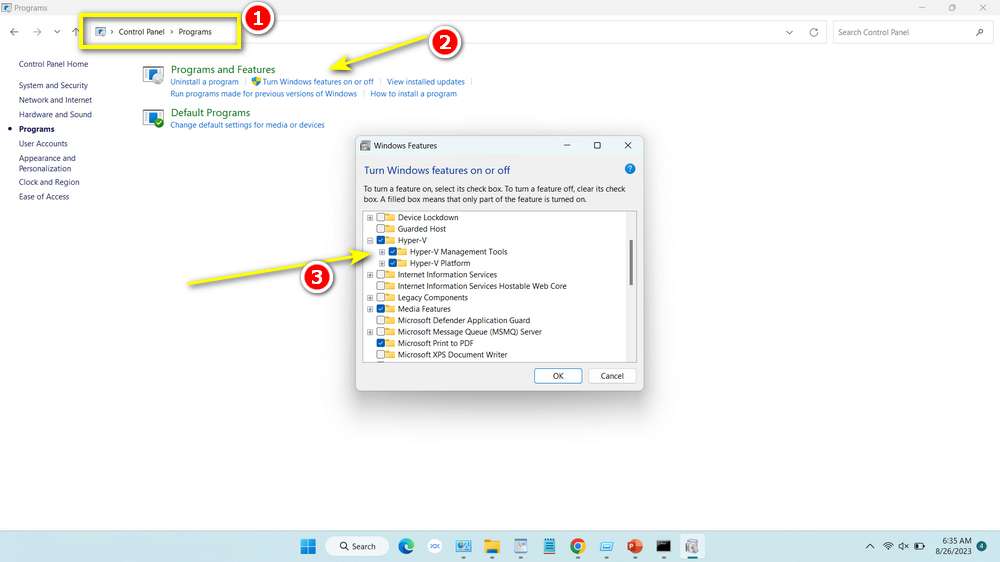Screen dimensions: 1000x562
Task: Click the Wi-Fi icon in system tray
Action: tap(888, 546)
